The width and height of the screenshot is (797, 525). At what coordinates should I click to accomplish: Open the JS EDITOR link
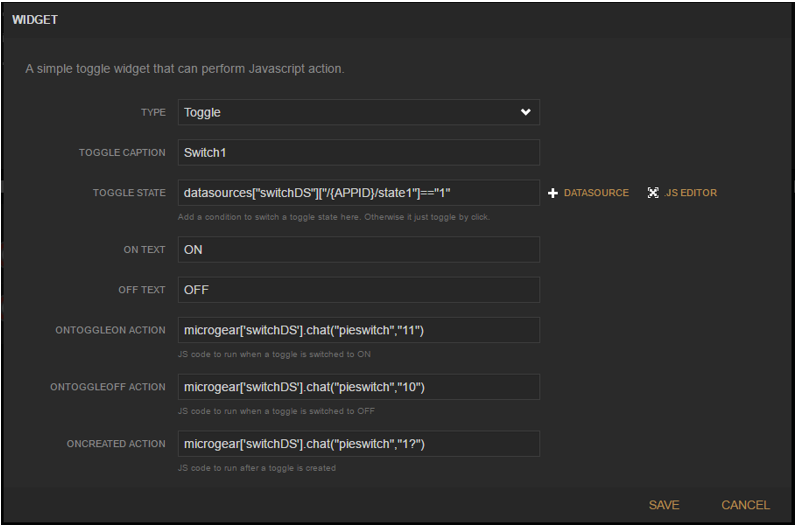[690, 193]
